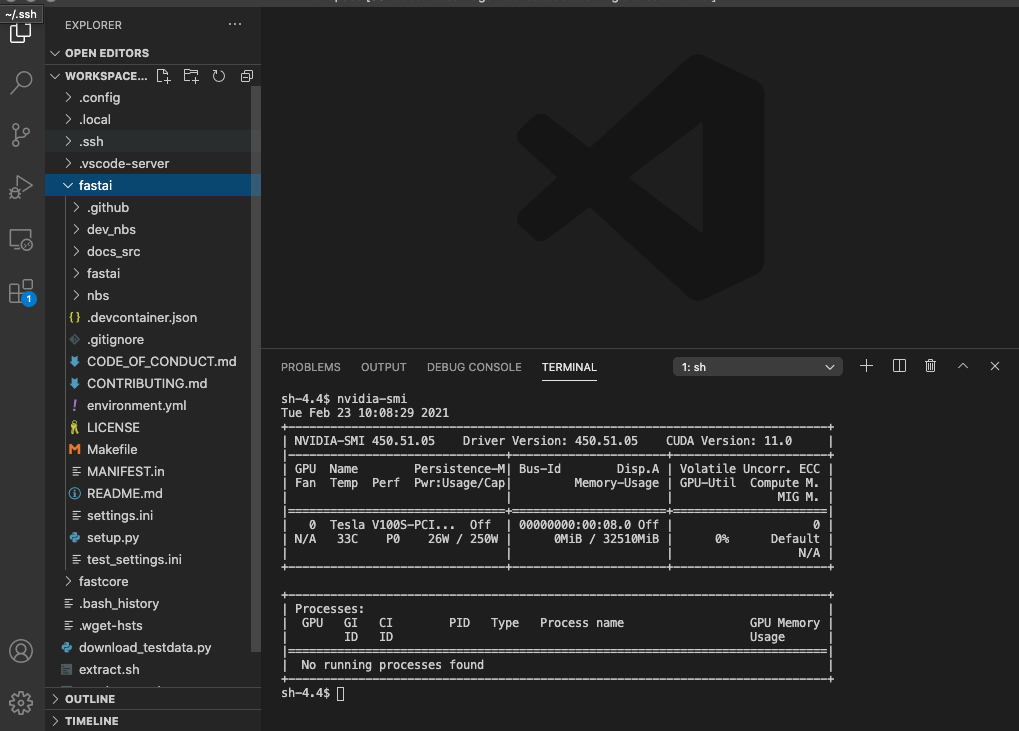Open test_settings.ini file
Screen dimensions: 1019x731
pyautogui.click(x=153, y=559)
